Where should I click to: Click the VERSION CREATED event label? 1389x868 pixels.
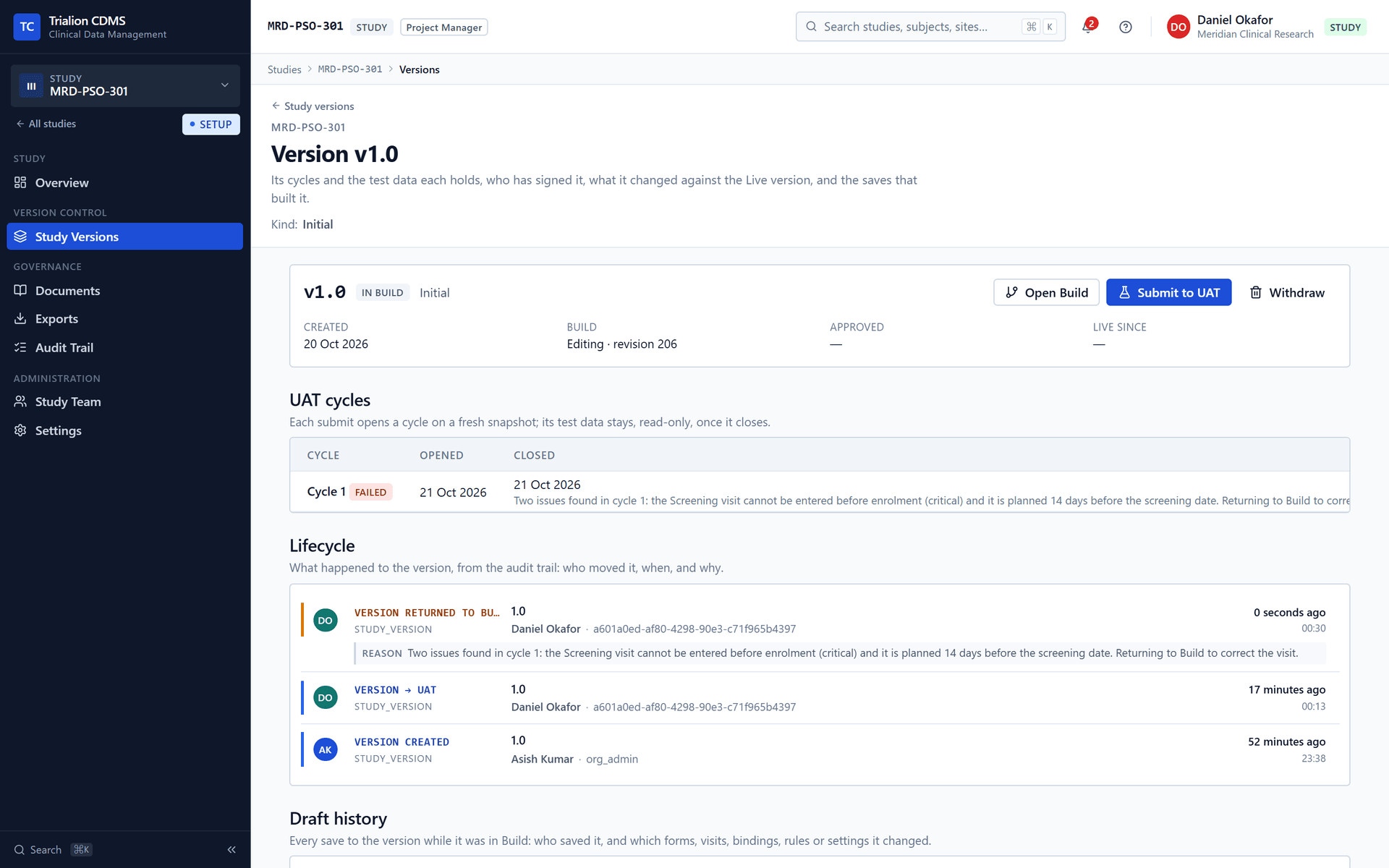402,742
